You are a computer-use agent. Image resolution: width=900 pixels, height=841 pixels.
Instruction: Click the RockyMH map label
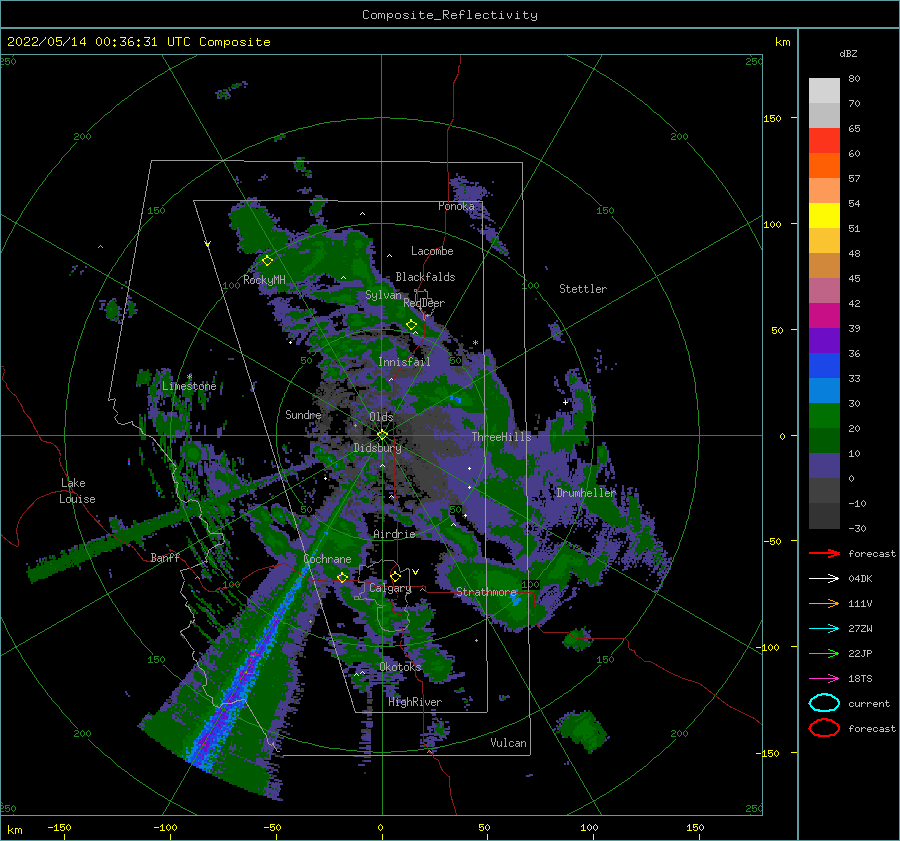point(264,280)
